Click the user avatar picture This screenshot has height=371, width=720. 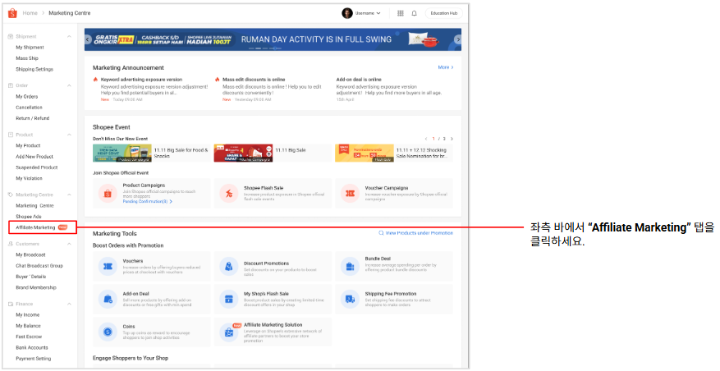pyautogui.click(x=347, y=13)
